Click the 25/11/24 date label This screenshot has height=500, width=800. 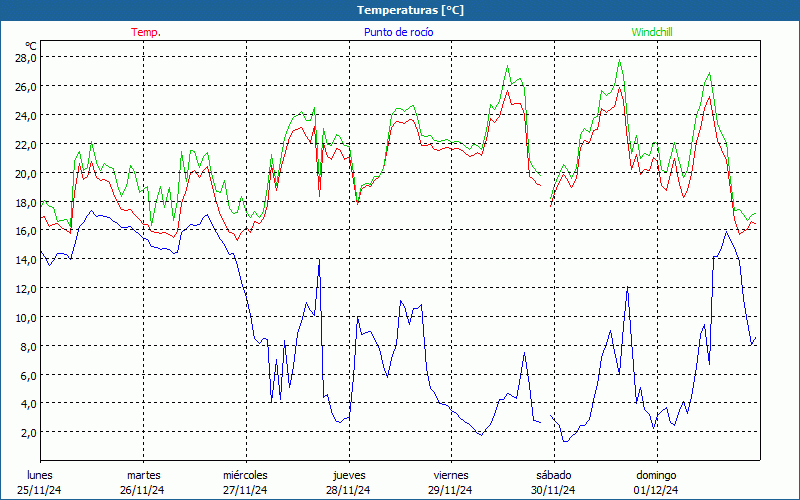pos(39,490)
